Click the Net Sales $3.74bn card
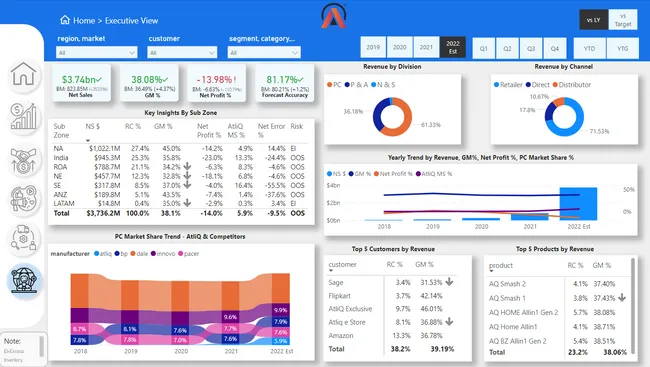This screenshot has width=650, height=367. tap(81, 83)
